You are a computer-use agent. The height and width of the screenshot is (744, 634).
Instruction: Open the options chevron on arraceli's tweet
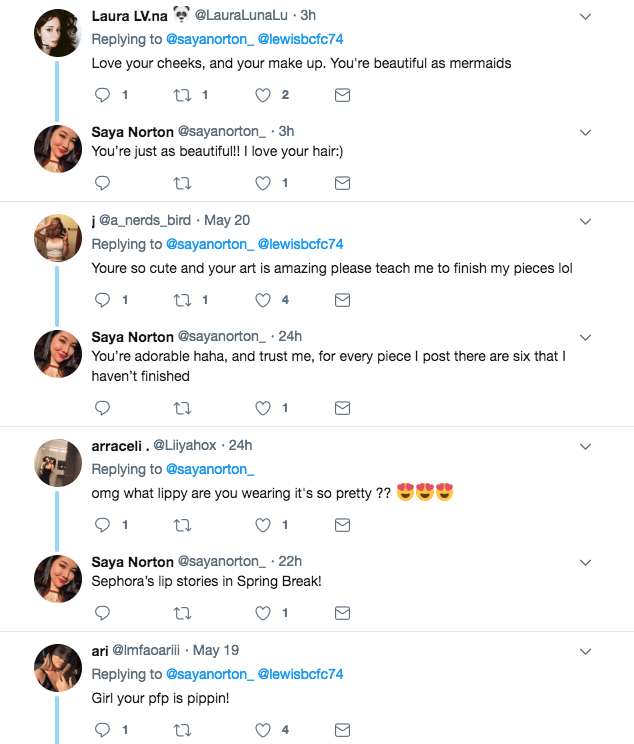pyautogui.click(x=586, y=446)
